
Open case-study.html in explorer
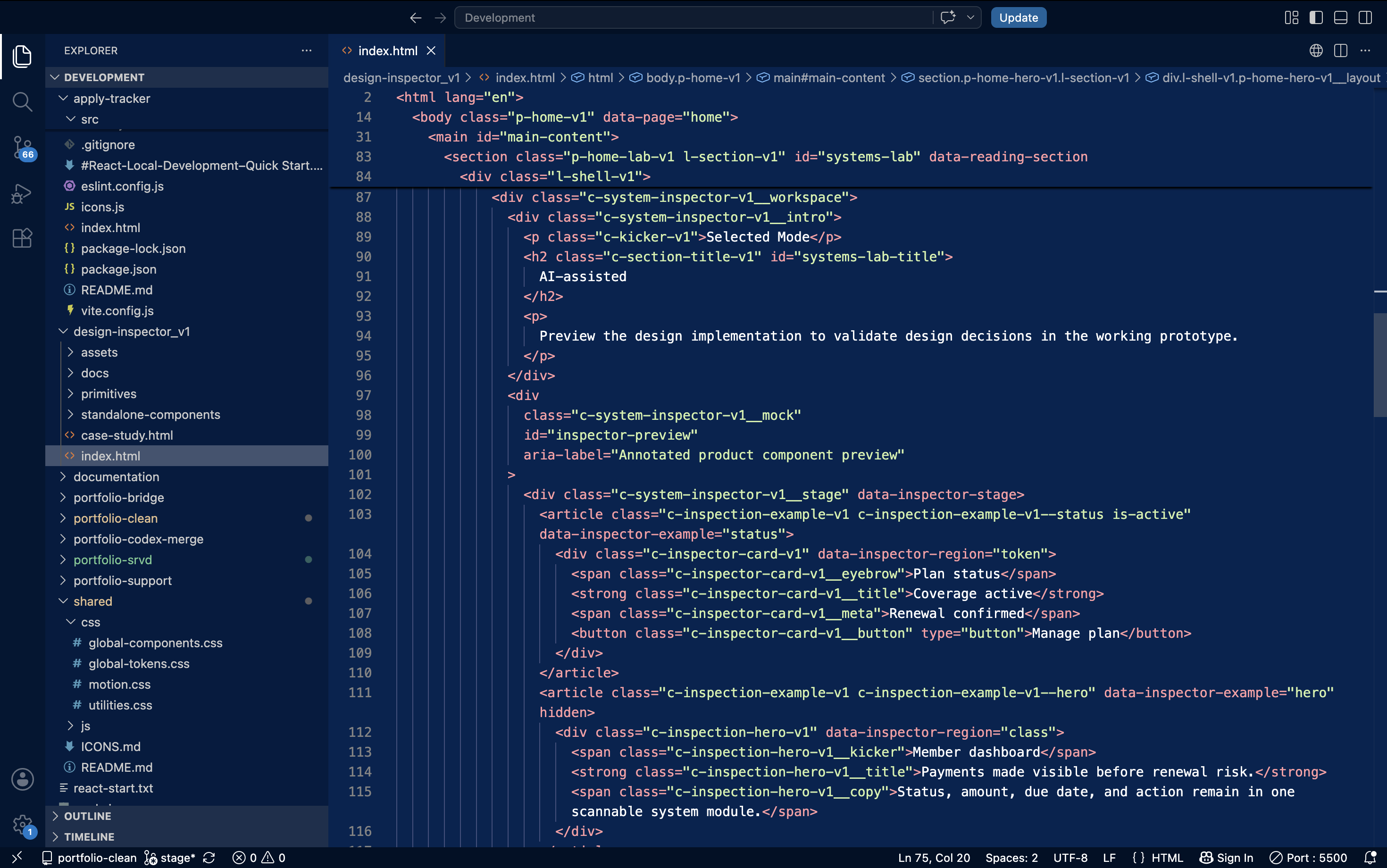[187, 435]
